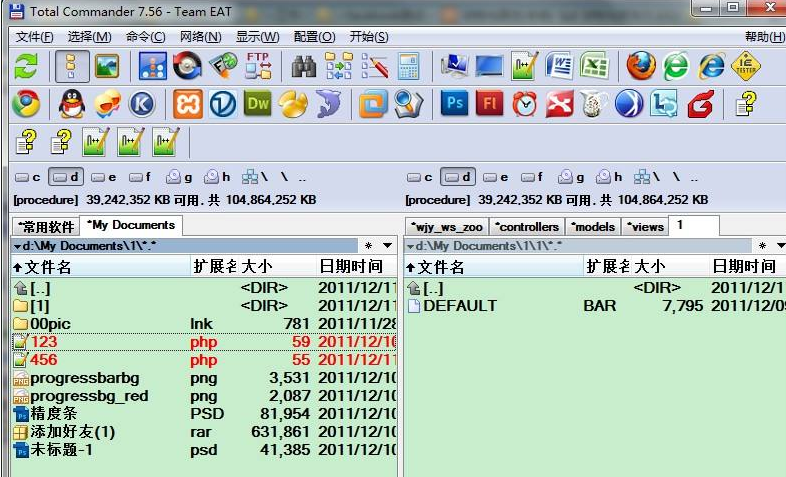
Task: Sort left panel by 文件名 column
Action: 101,267
